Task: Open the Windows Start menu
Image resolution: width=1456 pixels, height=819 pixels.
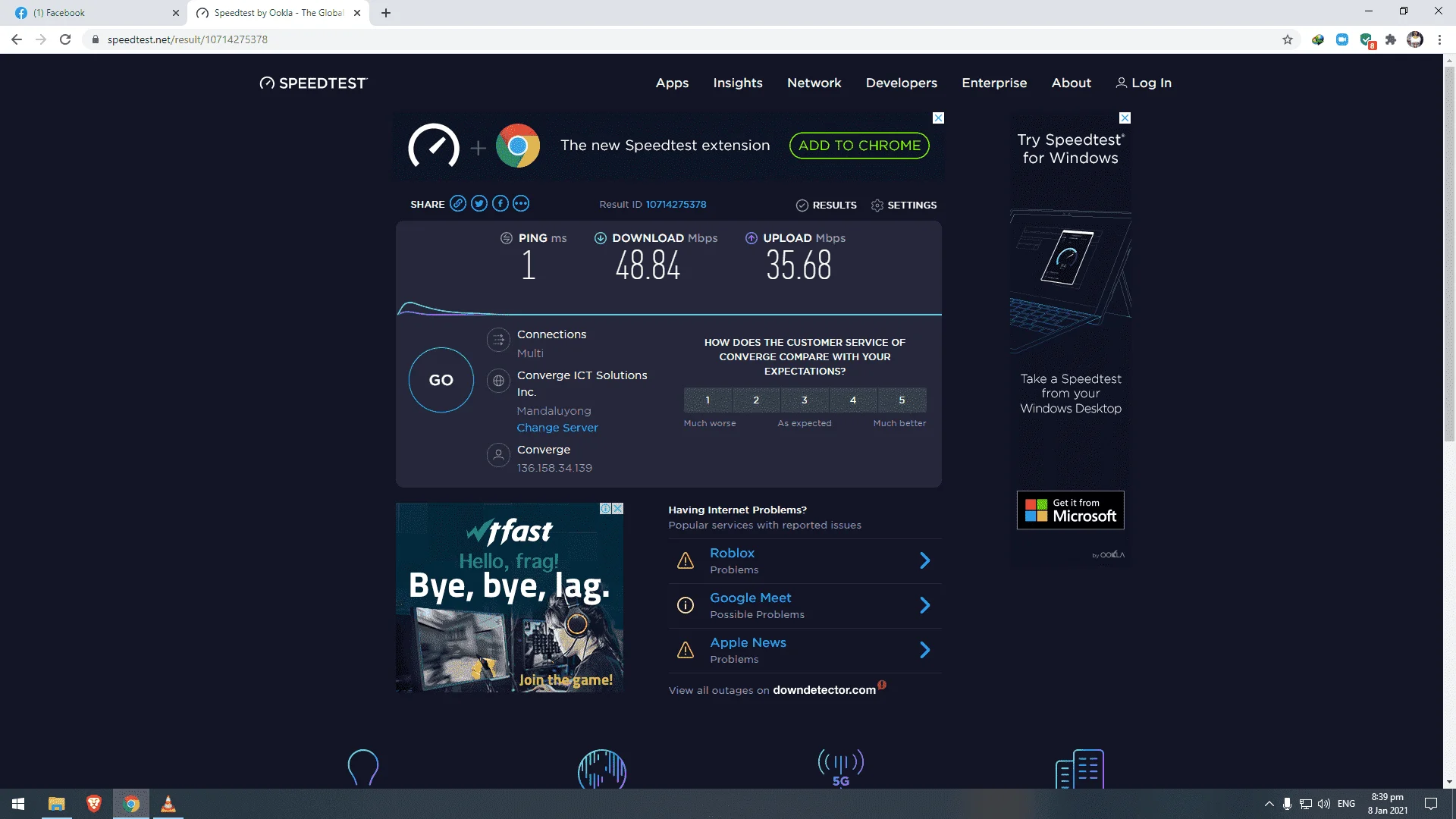Action: click(x=18, y=804)
